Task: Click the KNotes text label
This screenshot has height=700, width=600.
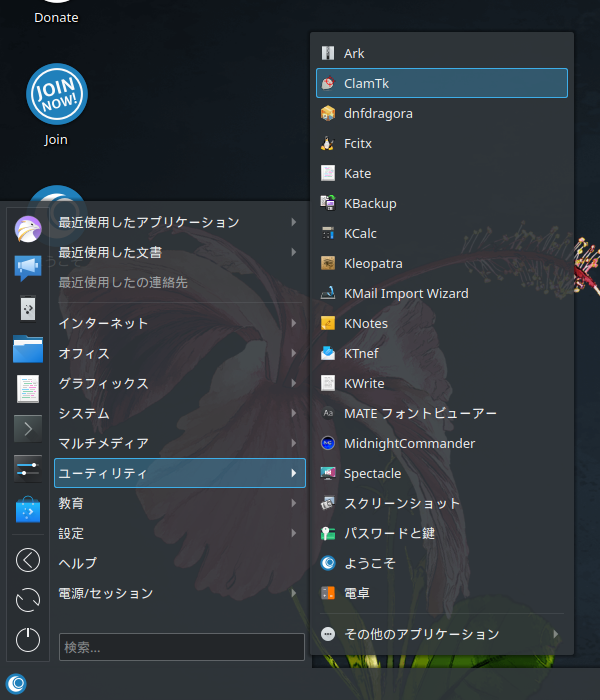Action: point(366,323)
